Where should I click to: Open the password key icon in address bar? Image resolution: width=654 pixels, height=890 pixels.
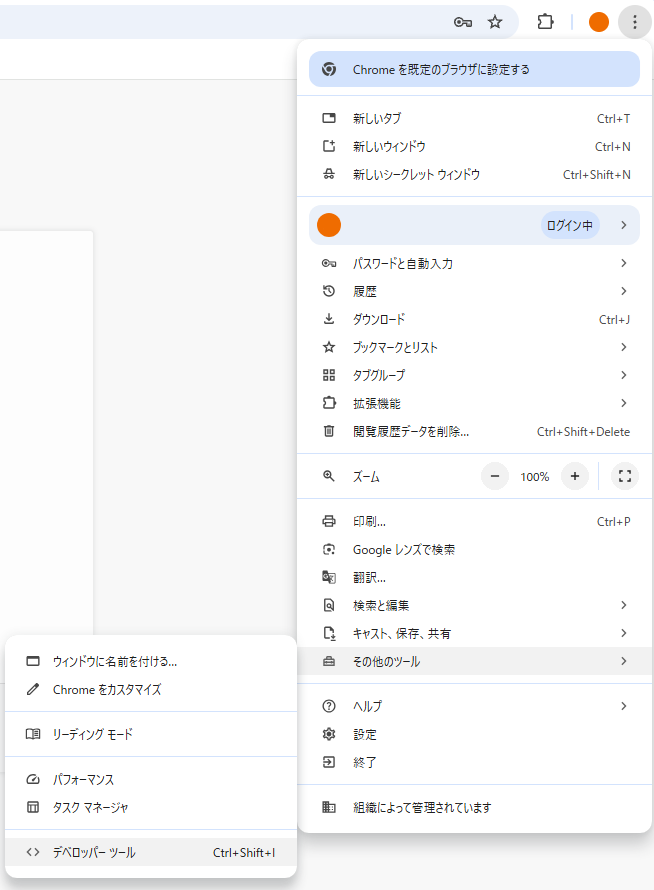(462, 22)
